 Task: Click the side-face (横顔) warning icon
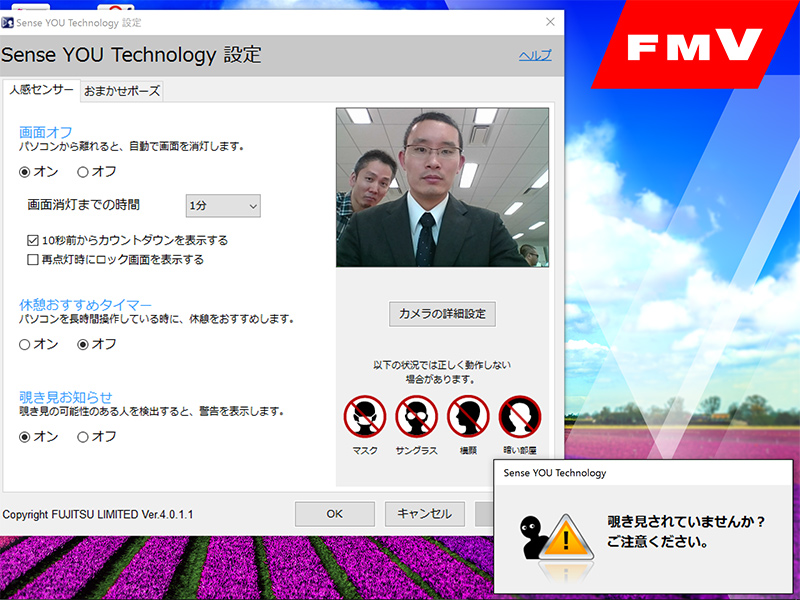(468, 417)
